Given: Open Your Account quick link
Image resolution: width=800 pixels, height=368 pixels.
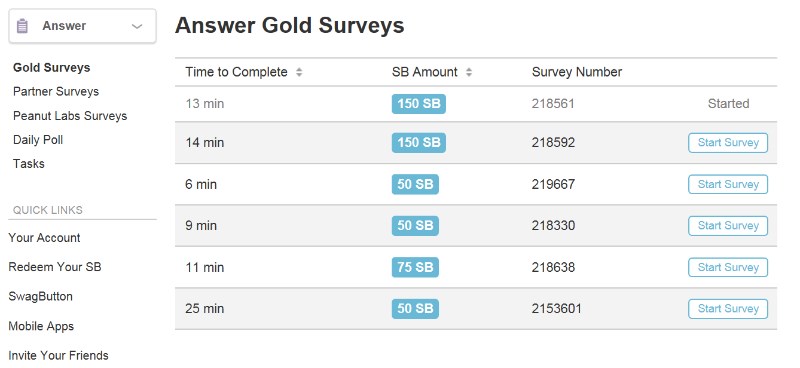Looking at the screenshot, I should tap(44, 238).
